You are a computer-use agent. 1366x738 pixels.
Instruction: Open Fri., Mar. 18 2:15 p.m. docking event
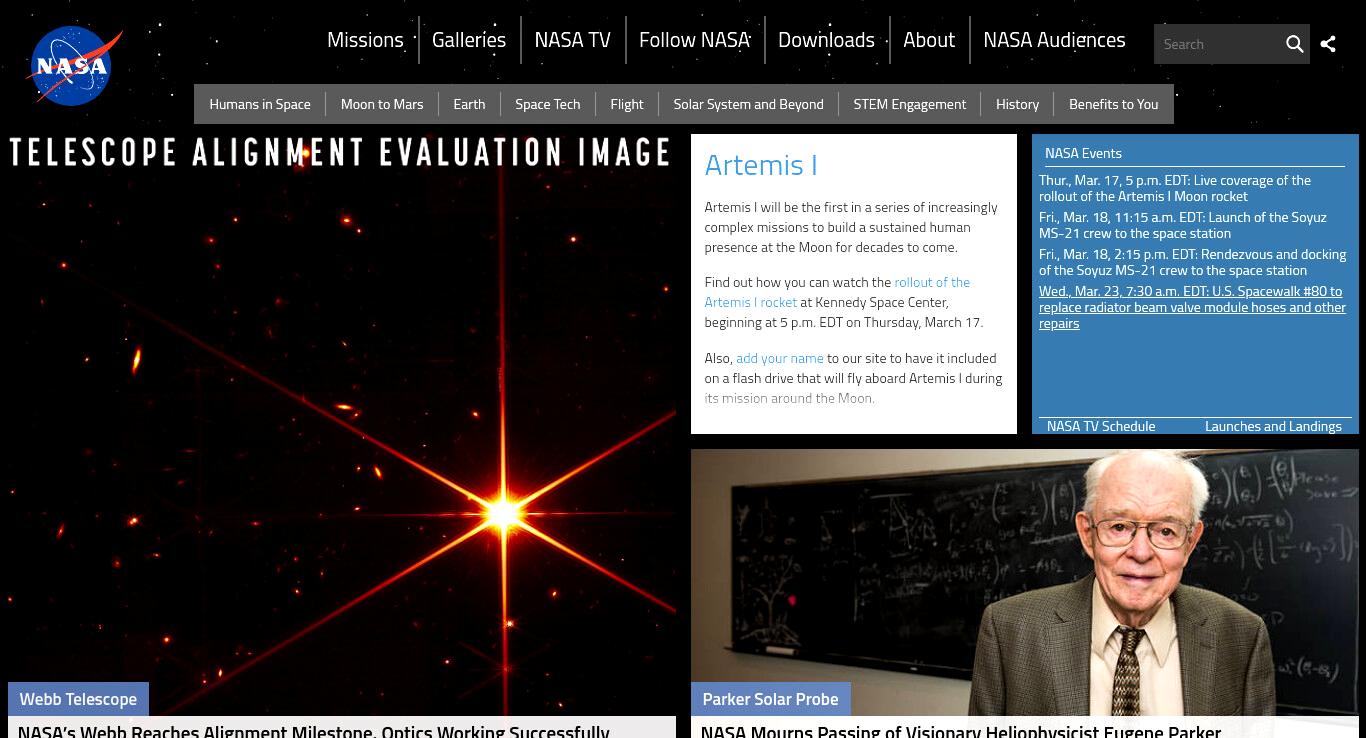1192,262
